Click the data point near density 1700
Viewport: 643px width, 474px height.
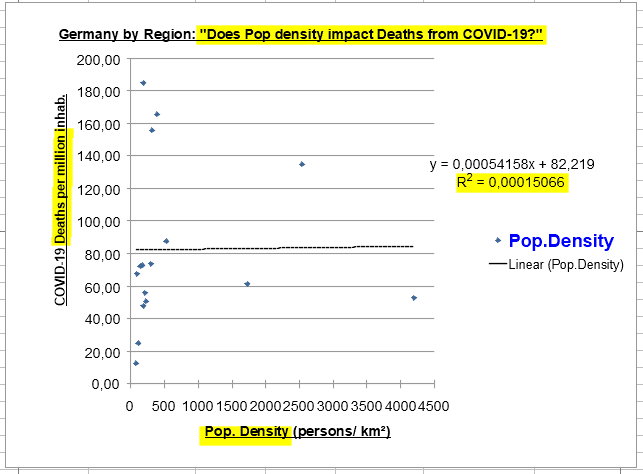(247, 284)
